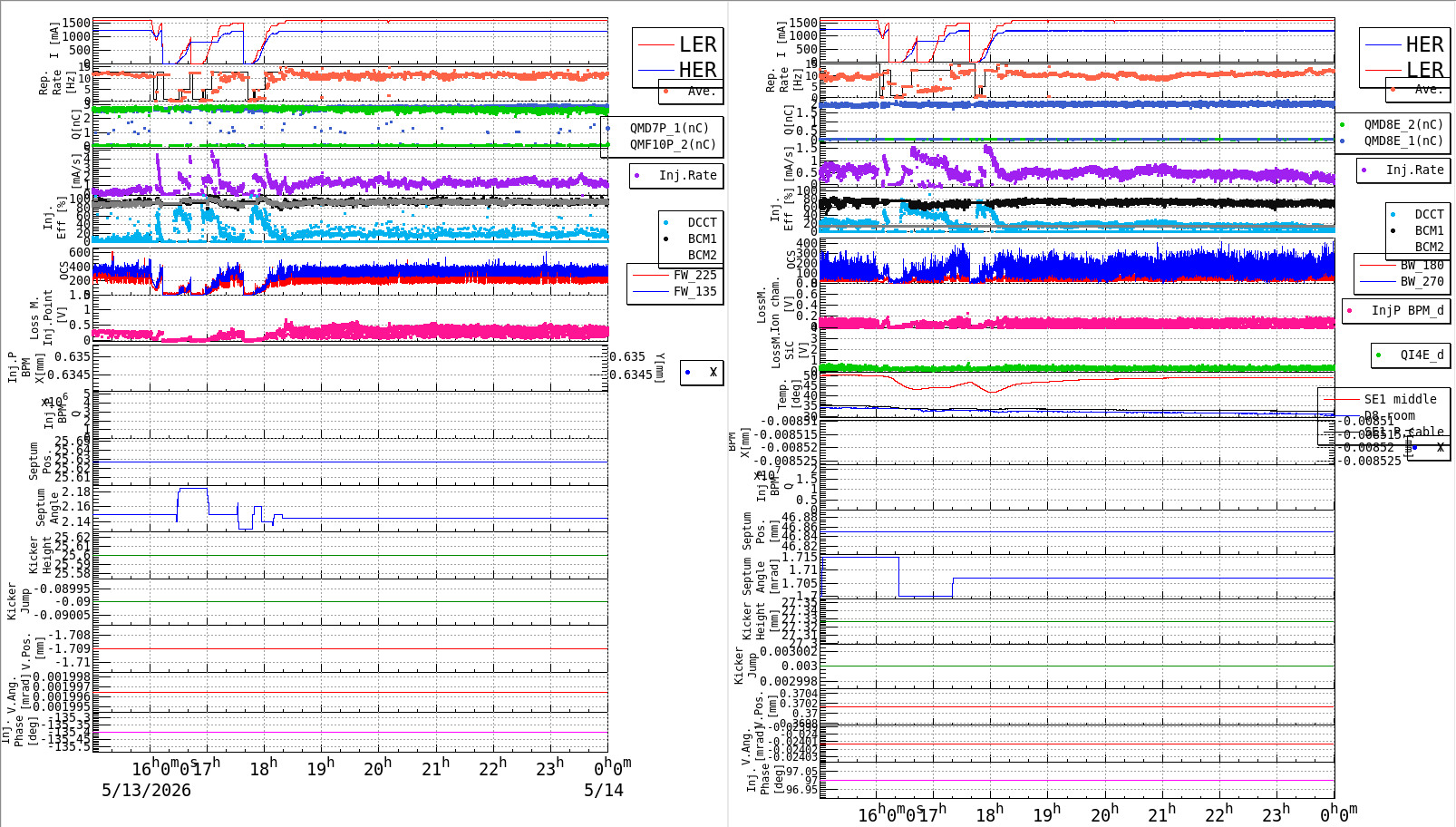Click the 22h tick on right plot time axis
Image resolution: width=1456 pixels, height=827 pixels.
pyautogui.click(x=1218, y=813)
